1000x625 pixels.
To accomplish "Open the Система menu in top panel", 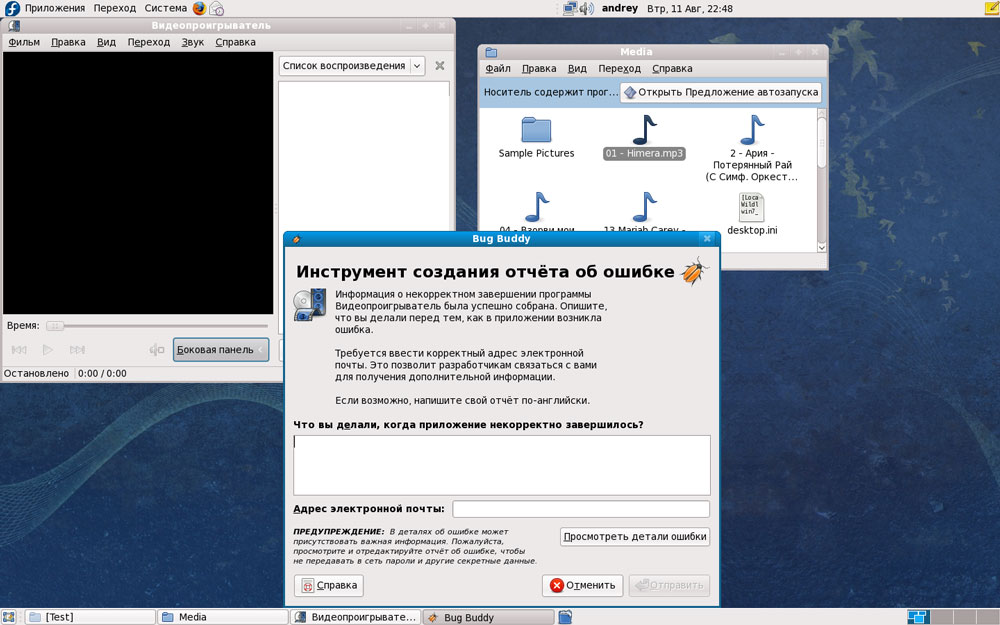I will tap(166, 8).
